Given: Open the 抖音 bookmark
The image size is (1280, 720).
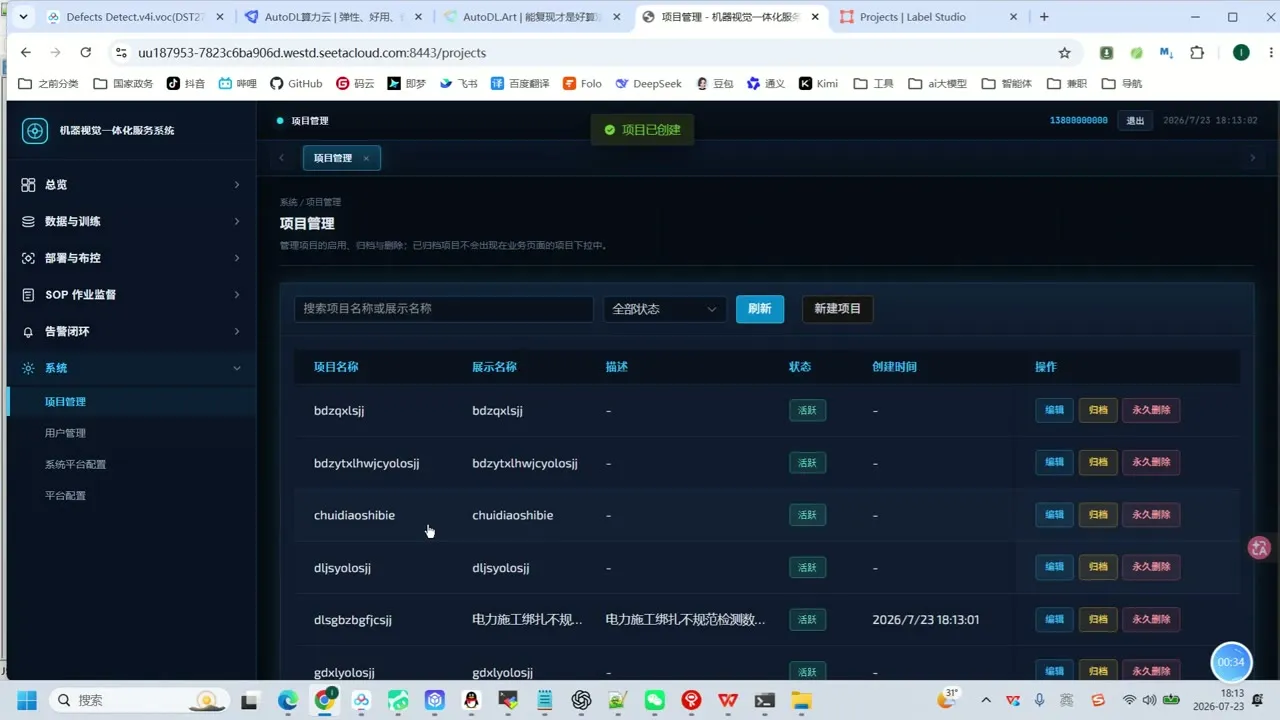Looking at the screenshot, I should (x=186, y=84).
